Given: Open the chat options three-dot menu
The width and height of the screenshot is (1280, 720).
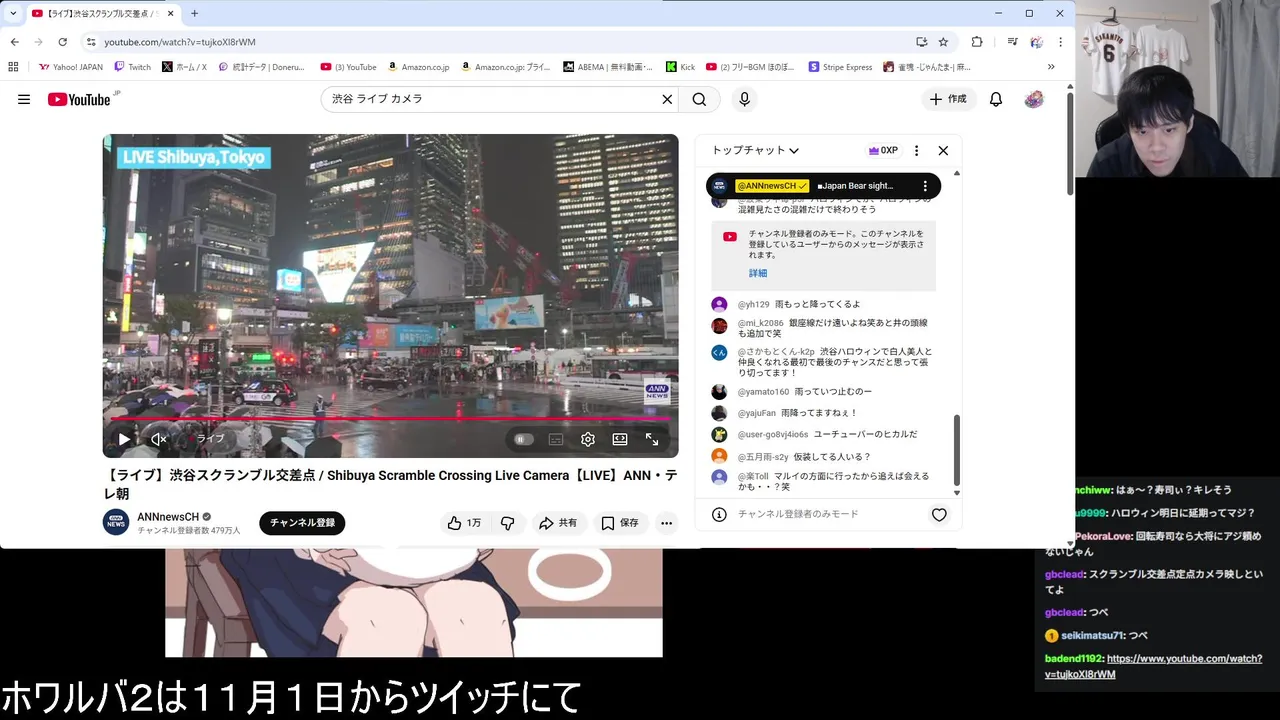Looking at the screenshot, I should pos(916,151).
